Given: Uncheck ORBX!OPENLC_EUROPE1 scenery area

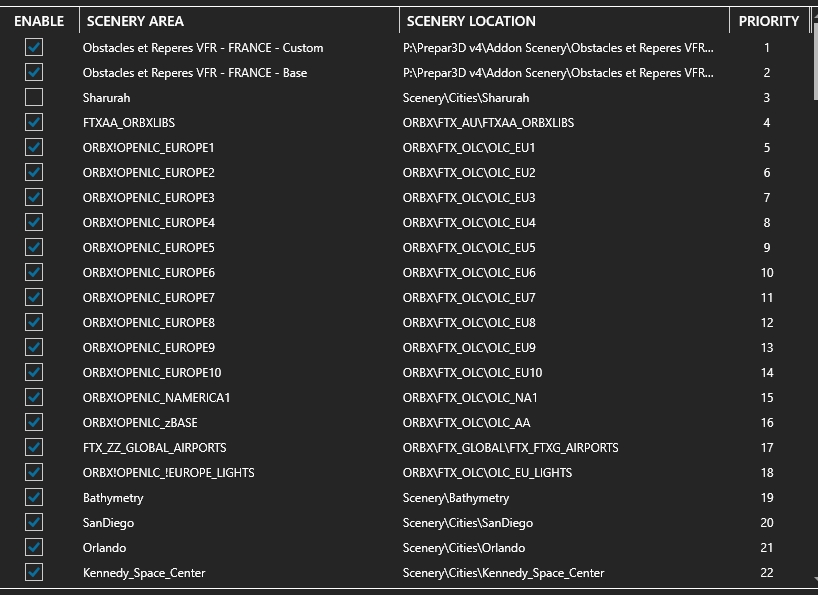Looking at the screenshot, I should click(34, 148).
